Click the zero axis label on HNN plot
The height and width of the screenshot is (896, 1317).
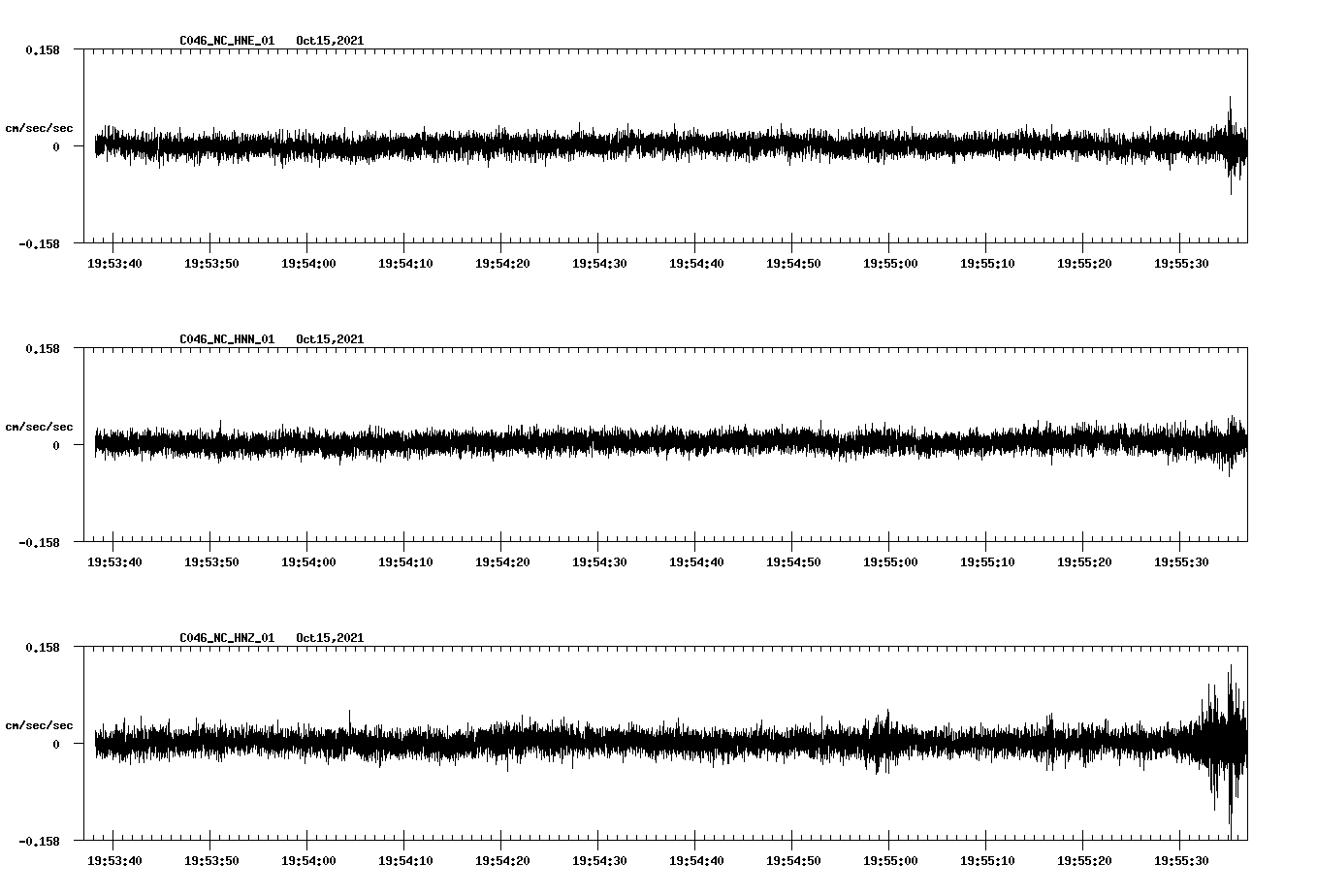pyautogui.click(x=55, y=446)
